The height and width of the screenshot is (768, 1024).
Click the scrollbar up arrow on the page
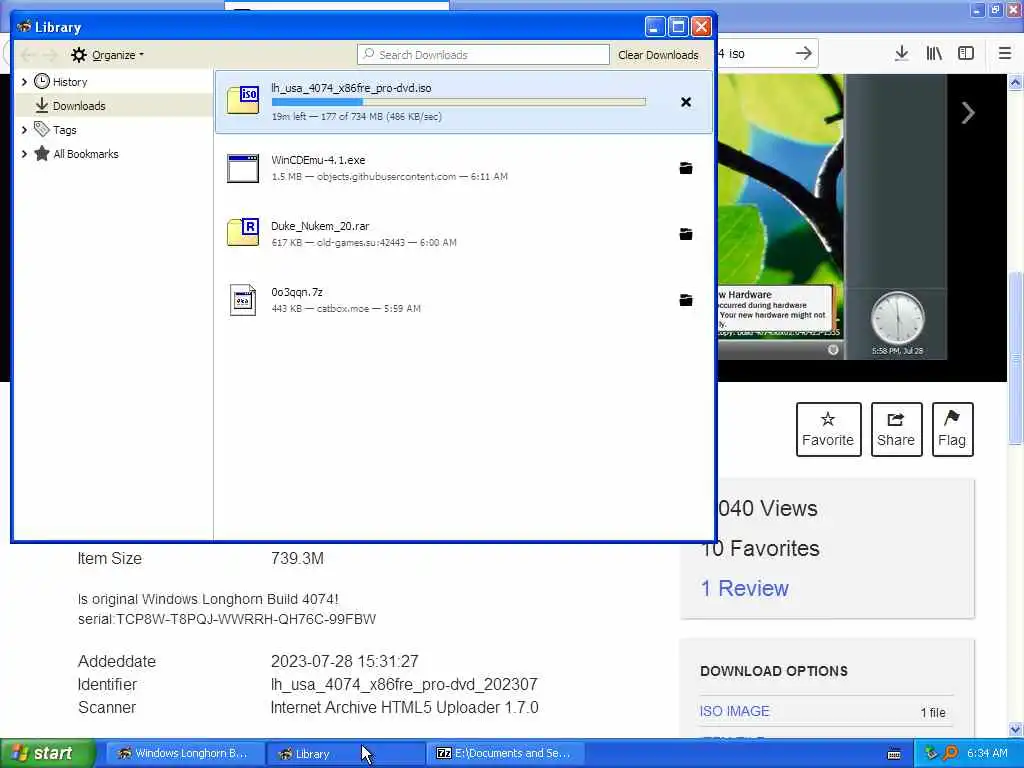1015,82
